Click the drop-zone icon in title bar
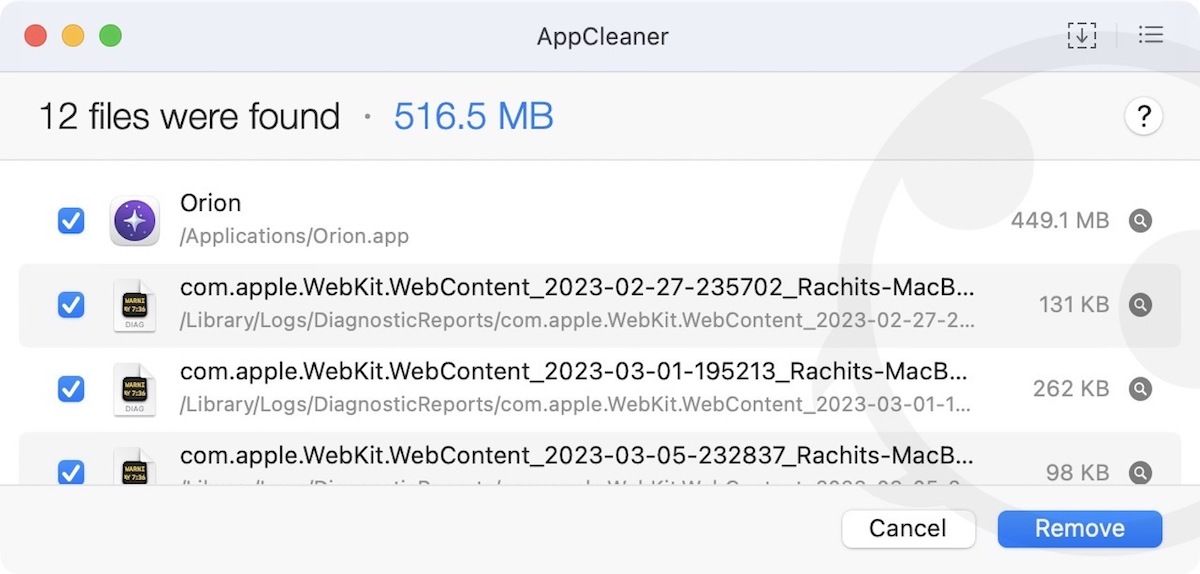The width and height of the screenshot is (1200, 574). click(x=1082, y=36)
